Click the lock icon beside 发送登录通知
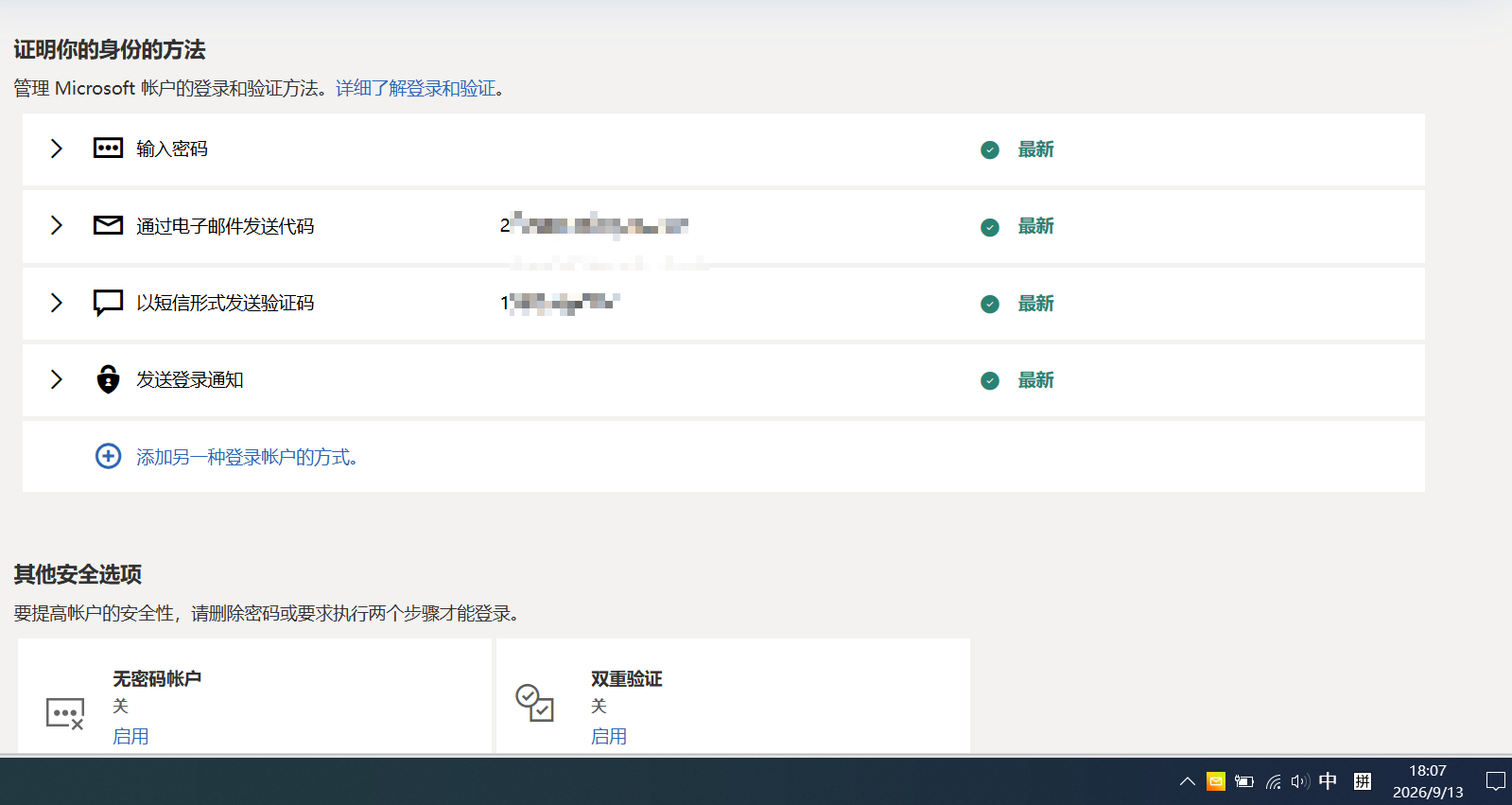This screenshot has width=1512, height=805. pos(109,378)
